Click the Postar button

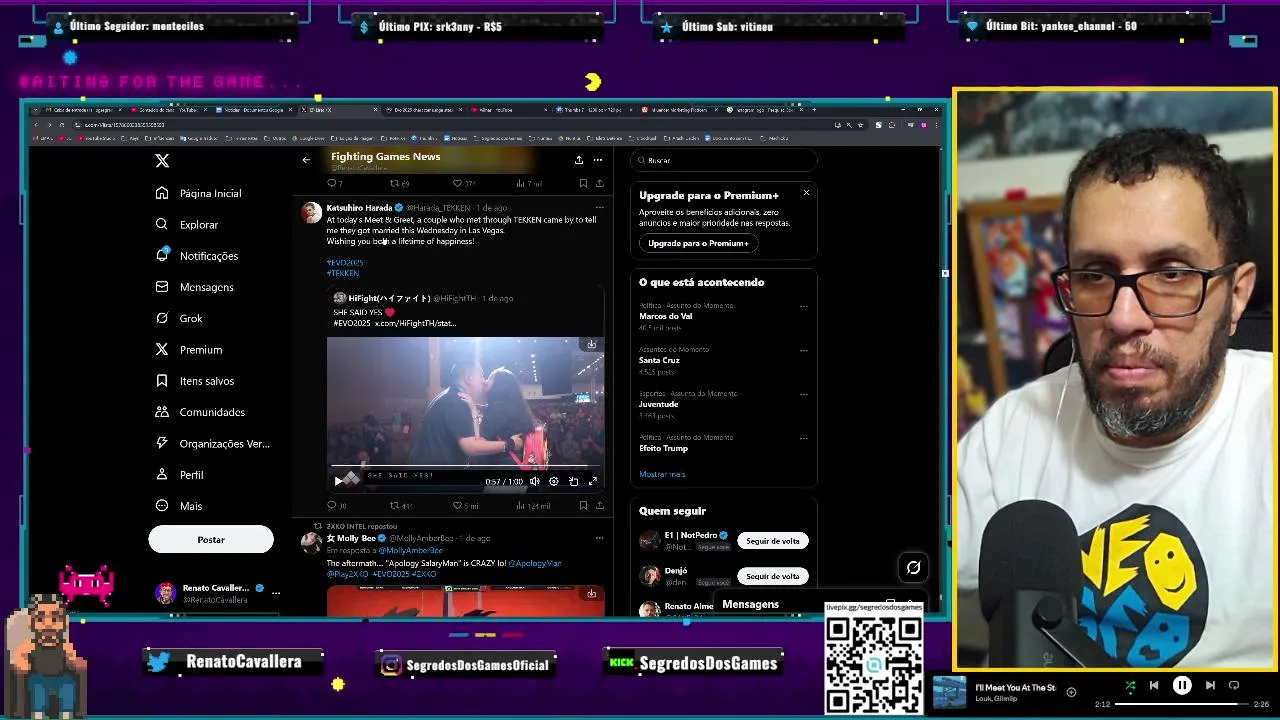(x=211, y=539)
